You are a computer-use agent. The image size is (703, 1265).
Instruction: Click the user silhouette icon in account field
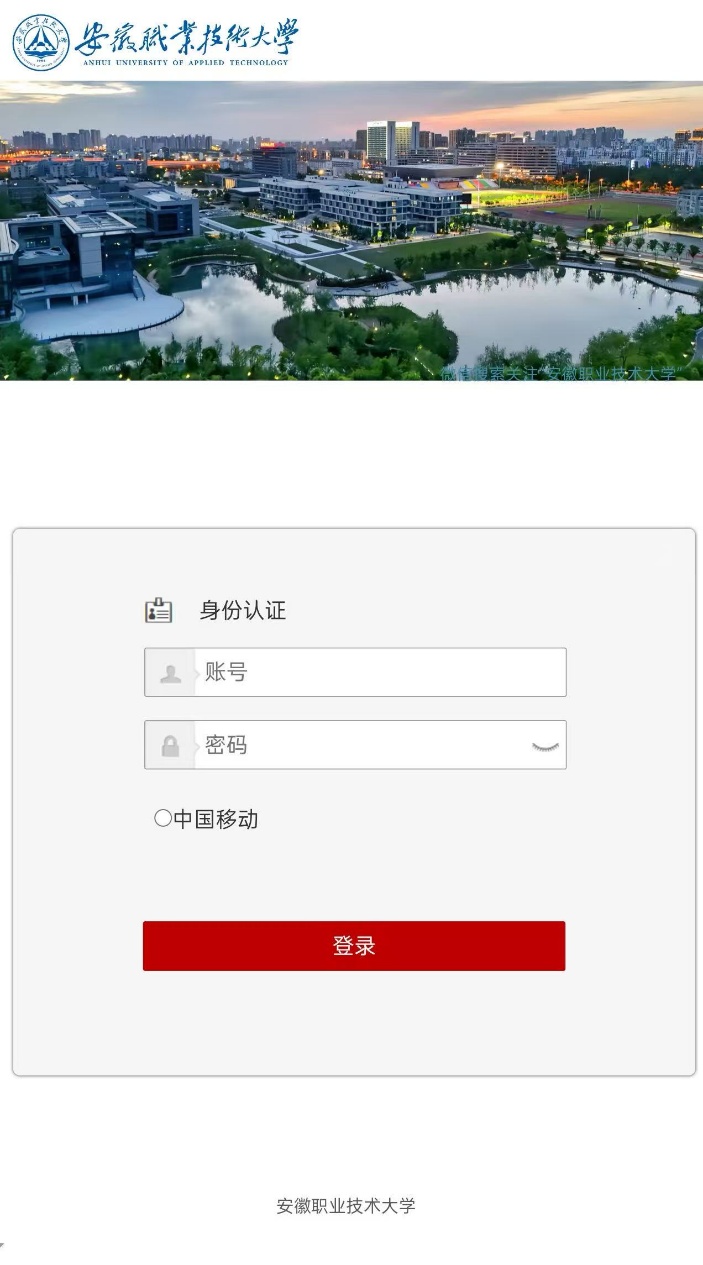pyautogui.click(x=170, y=673)
